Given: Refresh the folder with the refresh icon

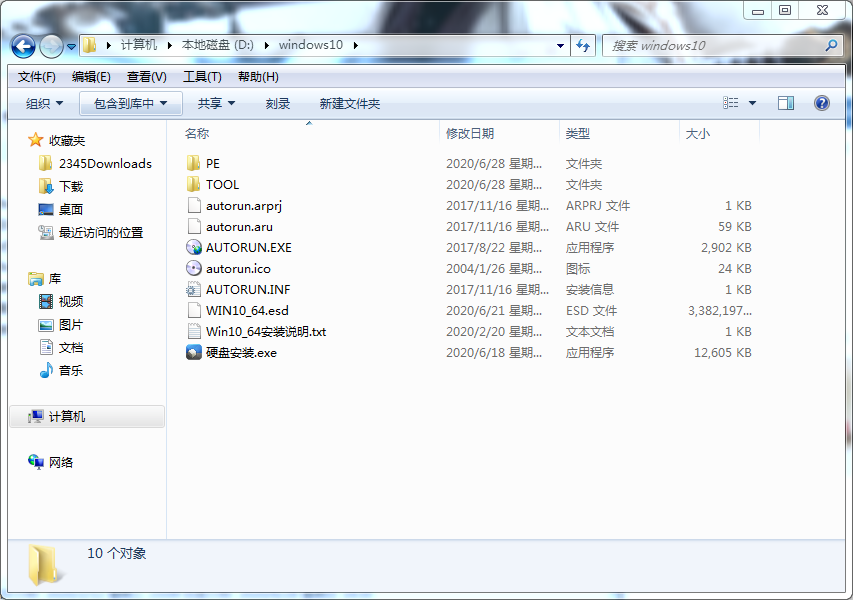Looking at the screenshot, I should (583, 46).
